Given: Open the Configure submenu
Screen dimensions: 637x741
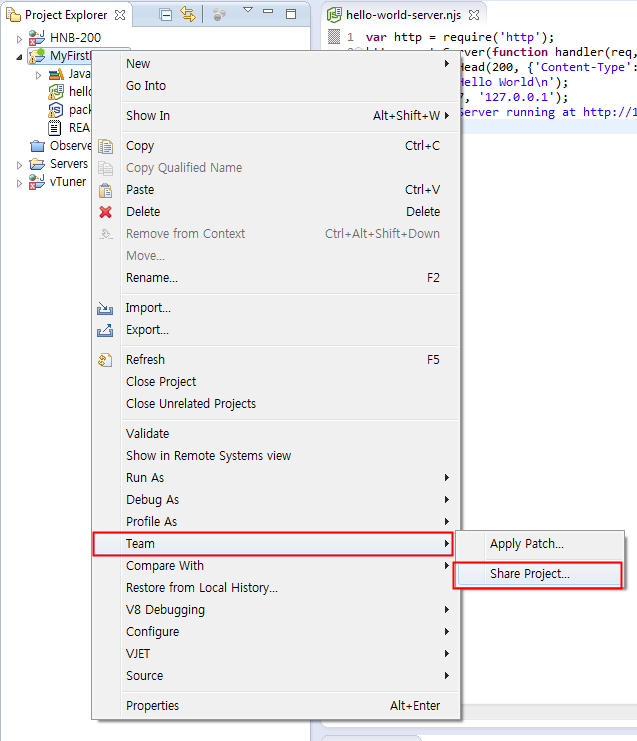Looking at the screenshot, I should point(276,632).
